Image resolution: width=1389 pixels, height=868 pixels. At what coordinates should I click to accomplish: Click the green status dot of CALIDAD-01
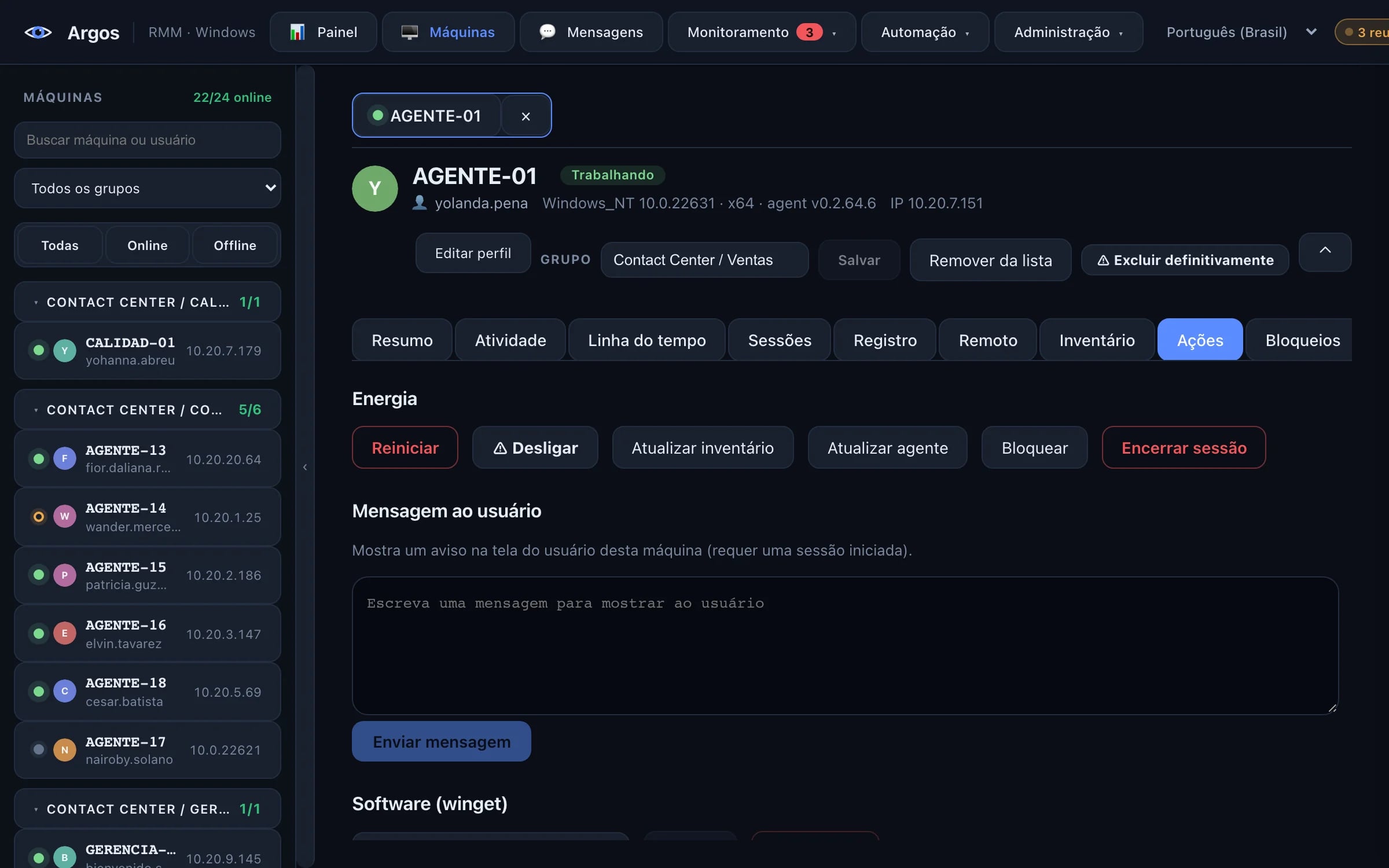39,350
